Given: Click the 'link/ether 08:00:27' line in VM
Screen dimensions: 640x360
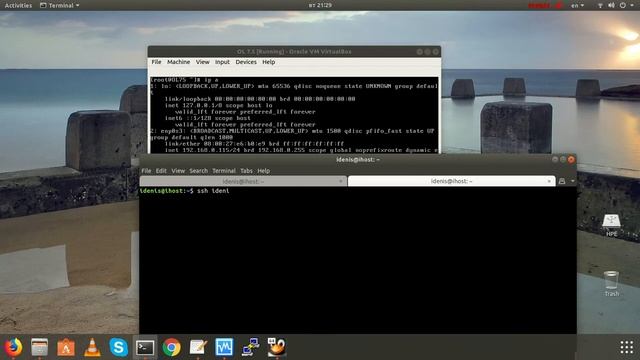Looking at the screenshot, I should point(254,144).
